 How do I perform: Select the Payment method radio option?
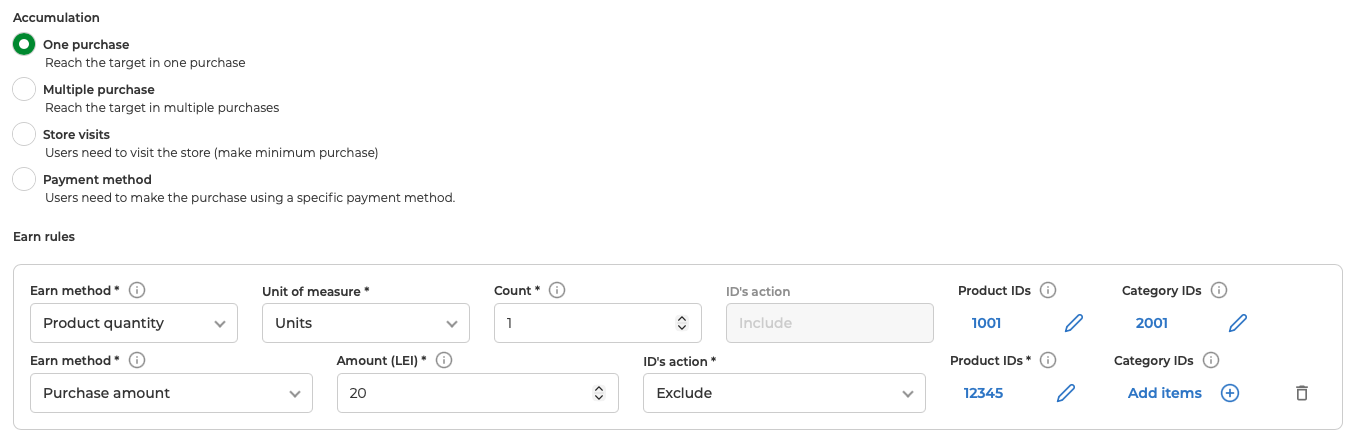point(24,180)
